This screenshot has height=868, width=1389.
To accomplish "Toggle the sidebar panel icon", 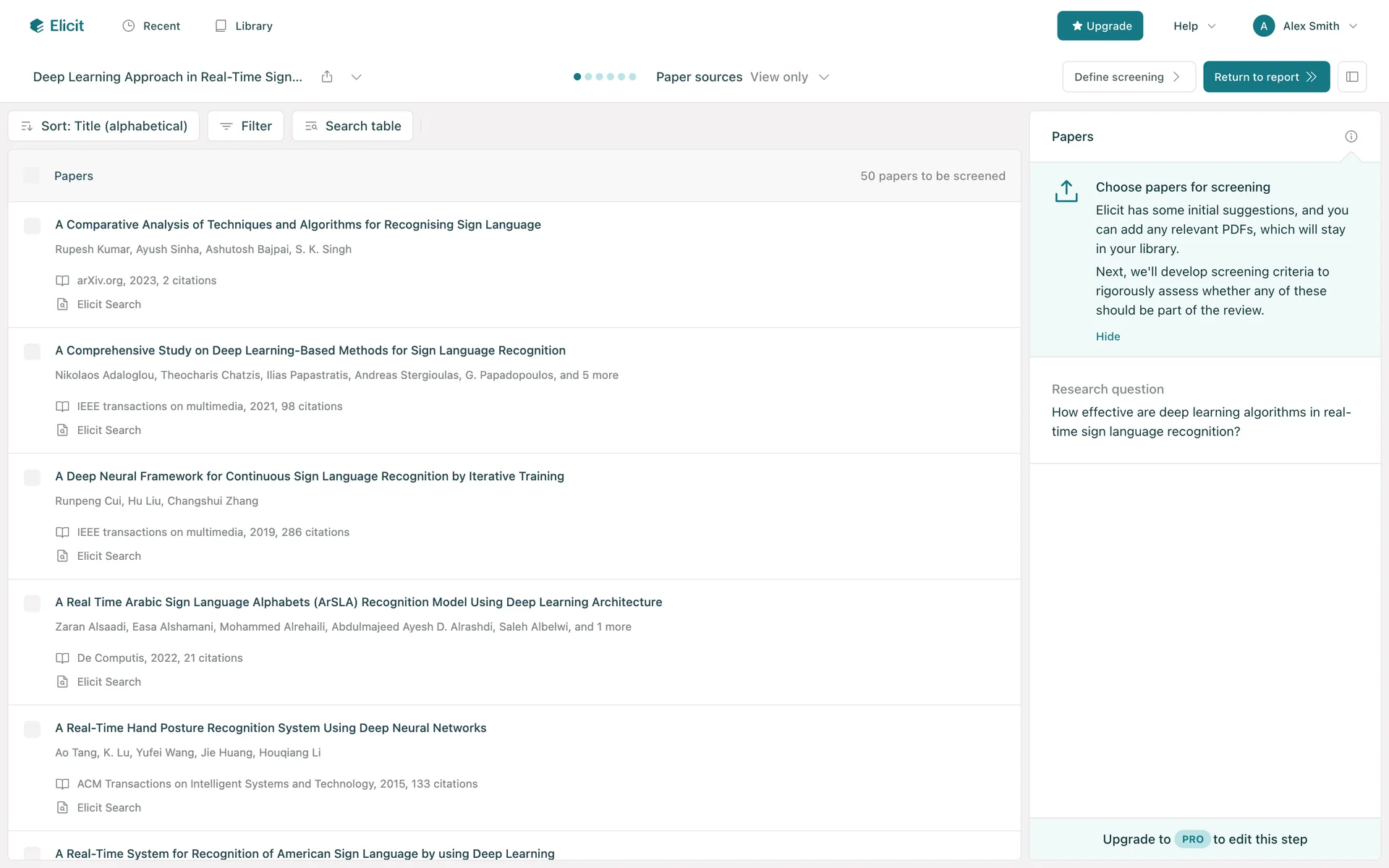I will (1351, 77).
